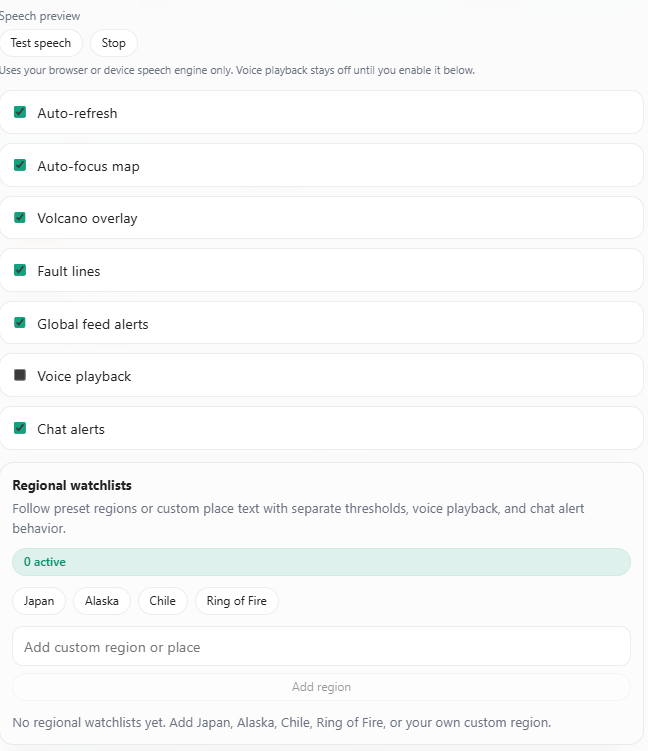Uncheck the Chat alerts checkbox
The height and width of the screenshot is (751, 648).
click(x=20, y=428)
